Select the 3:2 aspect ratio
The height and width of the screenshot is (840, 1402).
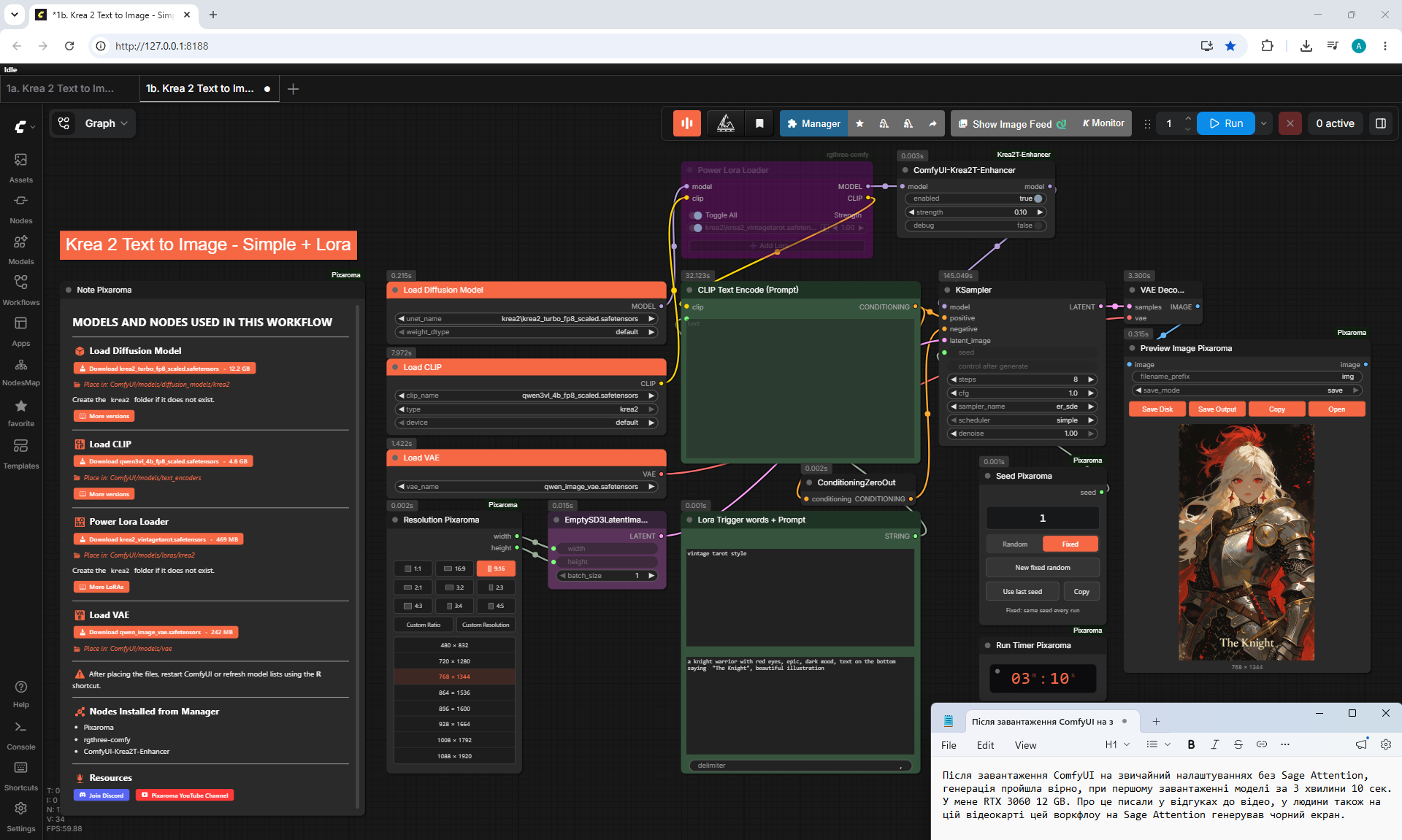[x=454, y=587]
